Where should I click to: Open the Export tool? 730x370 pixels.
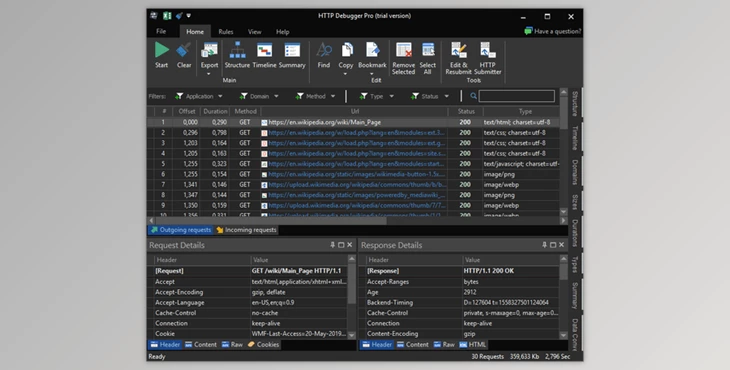pyautogui.click(x=210, y=54)
